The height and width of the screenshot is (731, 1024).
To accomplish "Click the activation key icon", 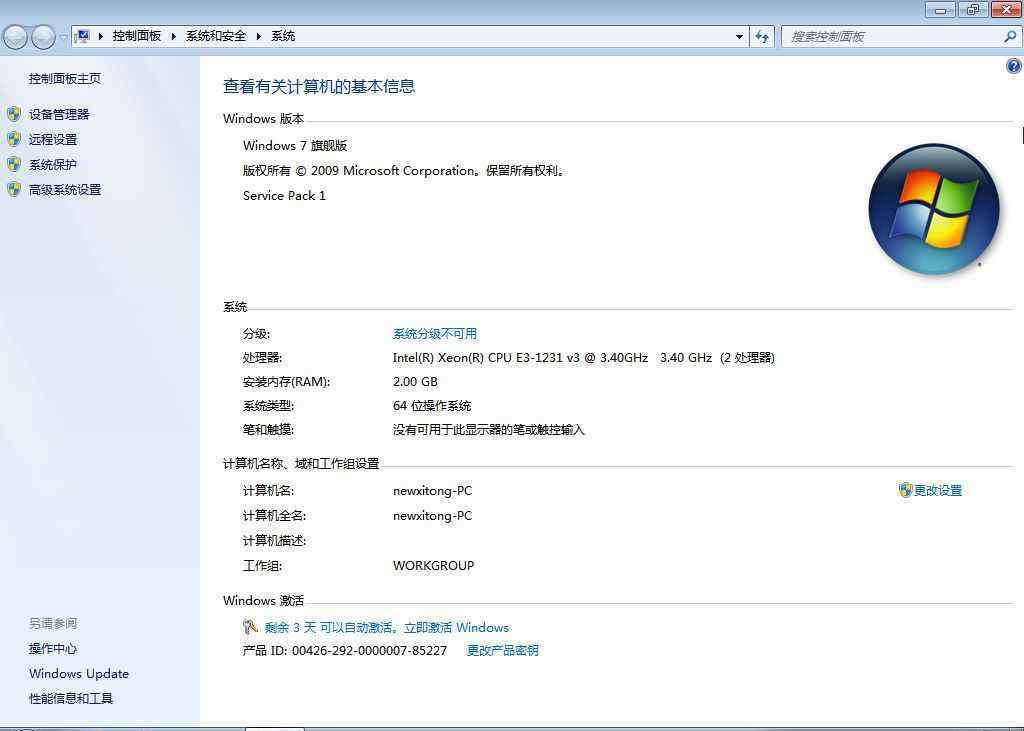I will click(x=250, y=626).
